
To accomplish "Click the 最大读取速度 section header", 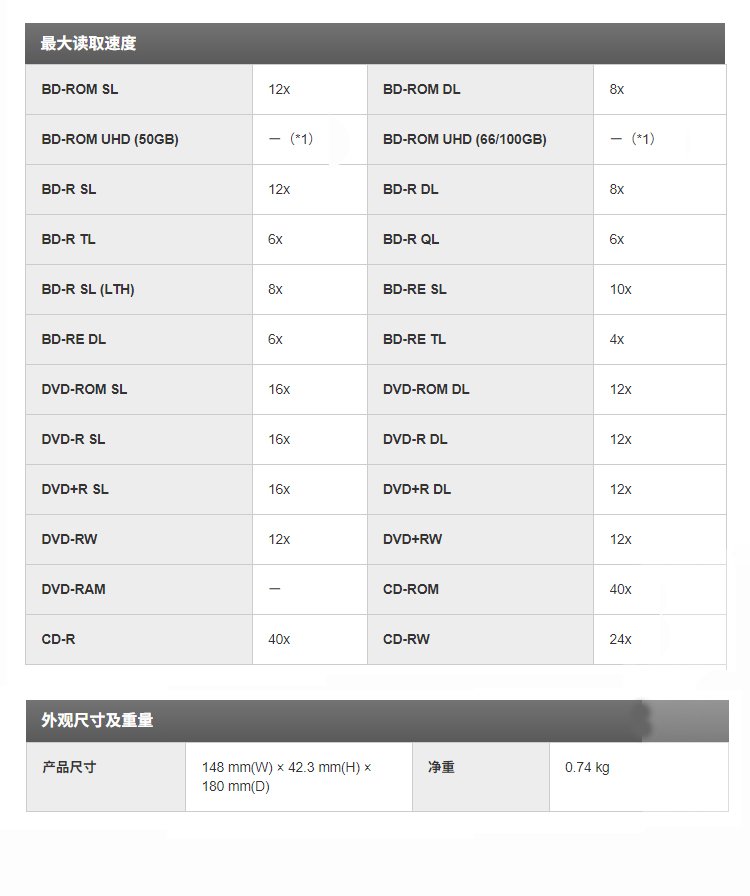I will (88, 44).
